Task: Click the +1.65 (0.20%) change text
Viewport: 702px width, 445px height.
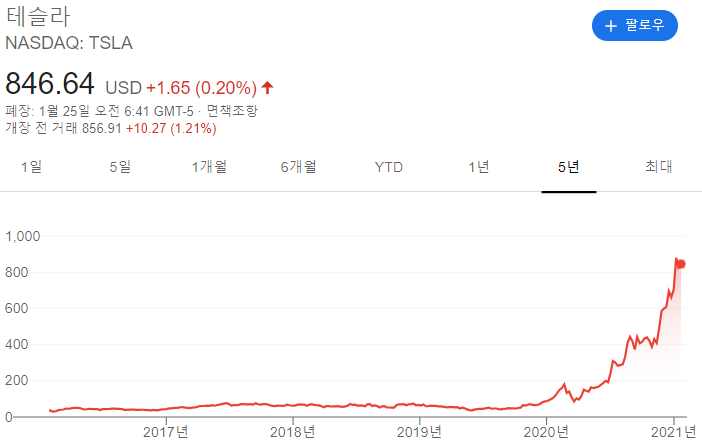Action: 201,88
